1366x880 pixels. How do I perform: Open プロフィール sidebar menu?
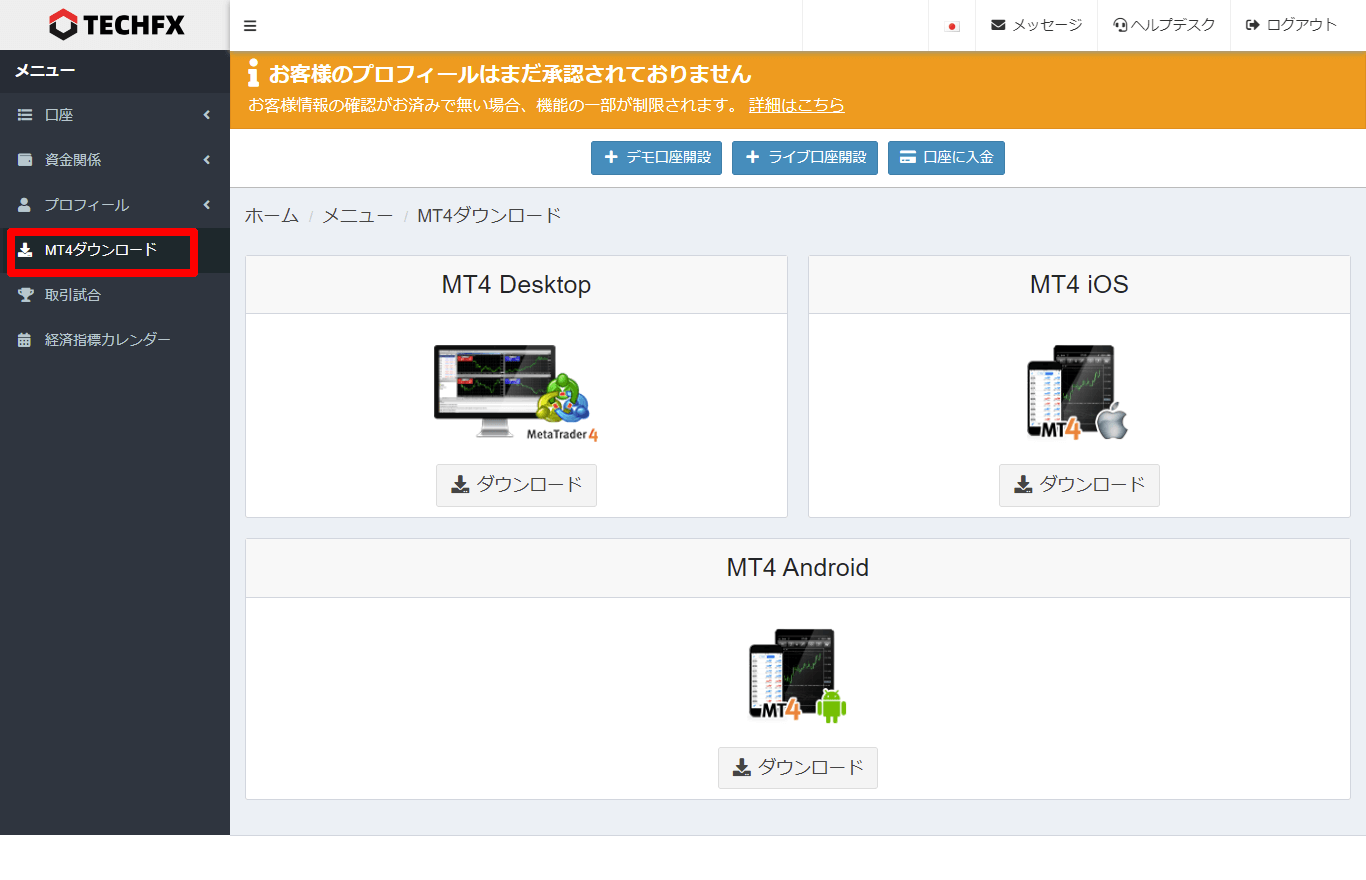tap(115, 205)
